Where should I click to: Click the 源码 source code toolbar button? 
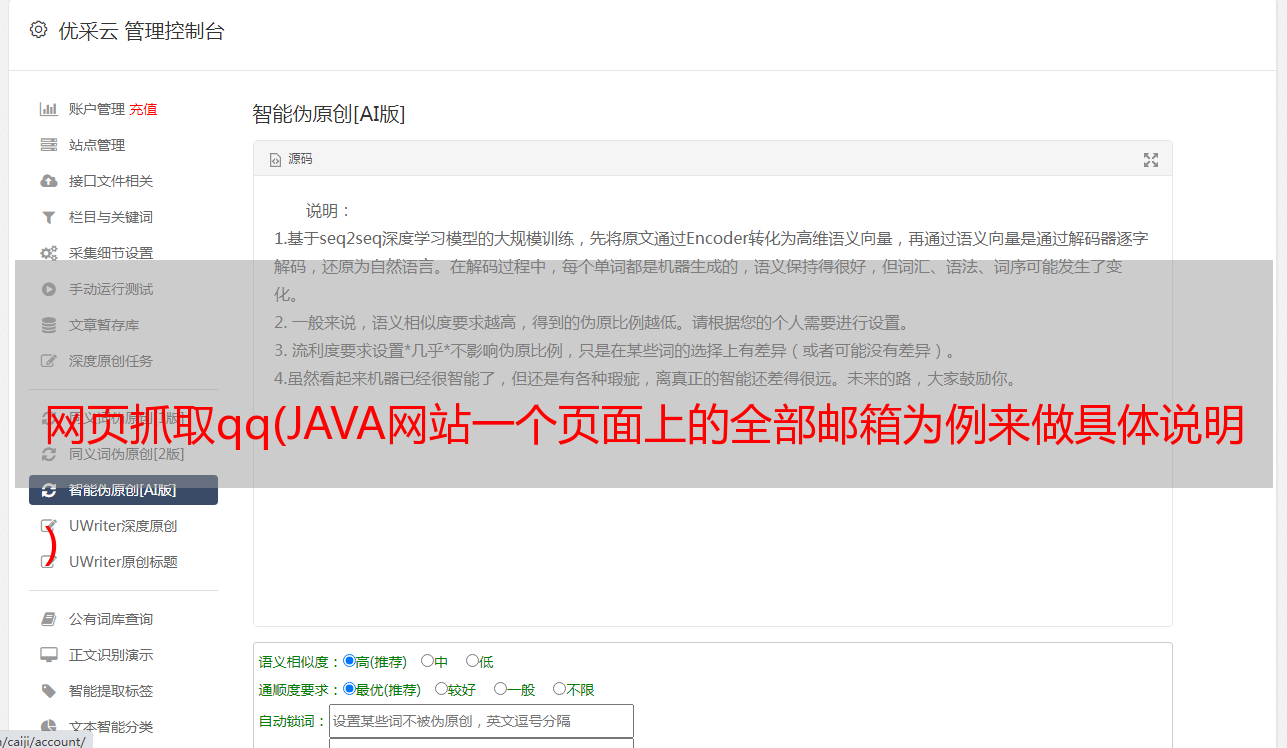click(291, 159)
